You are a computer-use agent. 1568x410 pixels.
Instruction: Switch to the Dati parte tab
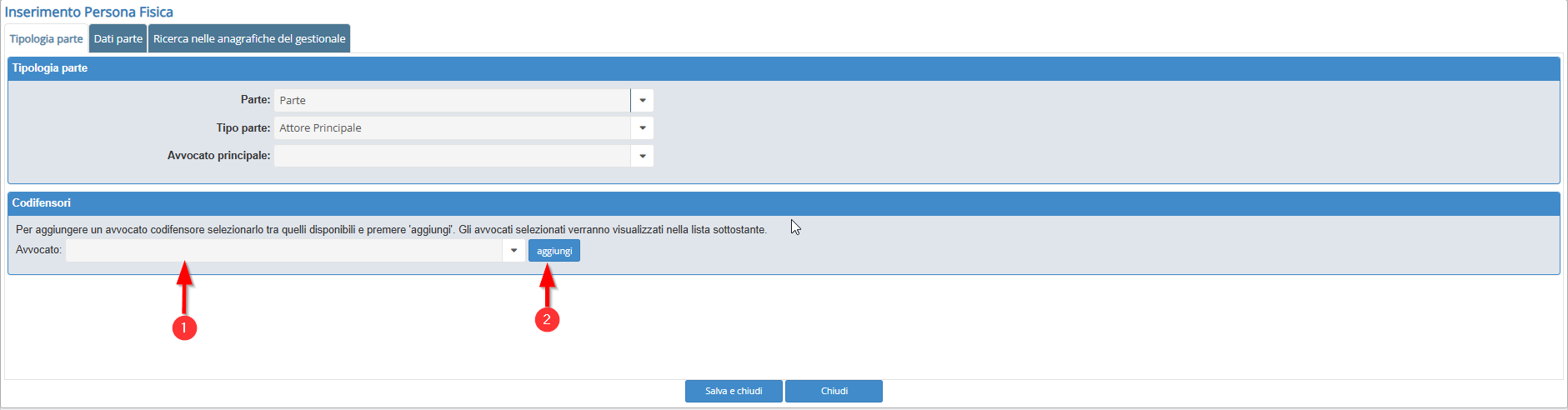118,39
